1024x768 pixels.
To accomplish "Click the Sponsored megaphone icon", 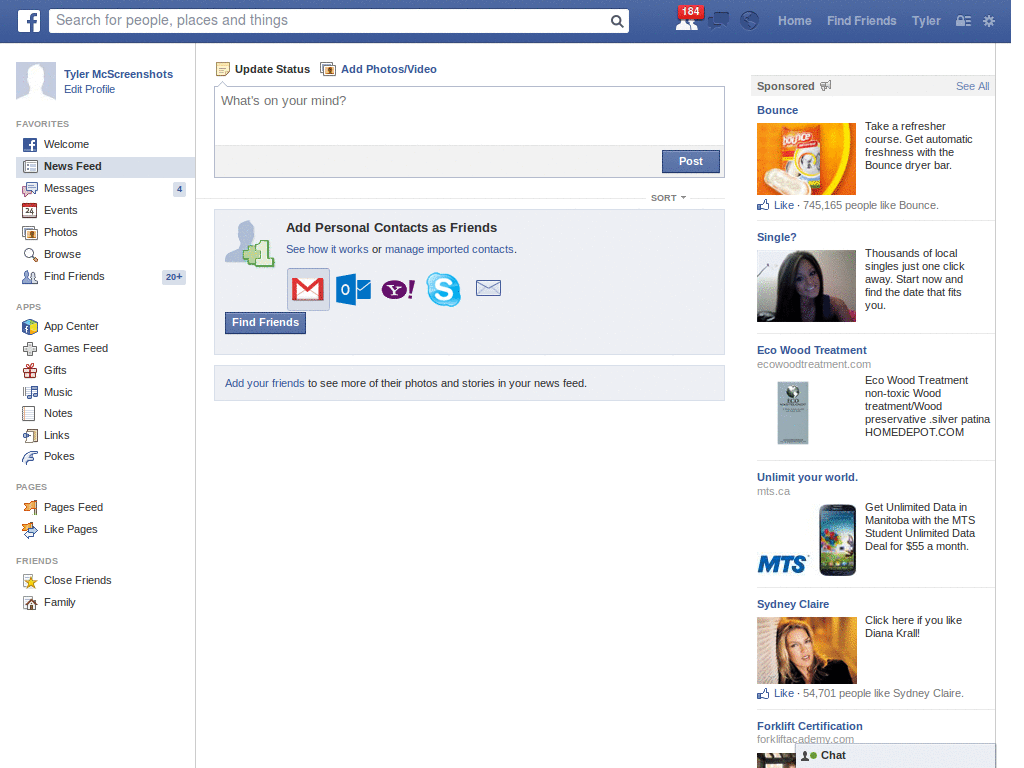I will (x=826, y=86).
